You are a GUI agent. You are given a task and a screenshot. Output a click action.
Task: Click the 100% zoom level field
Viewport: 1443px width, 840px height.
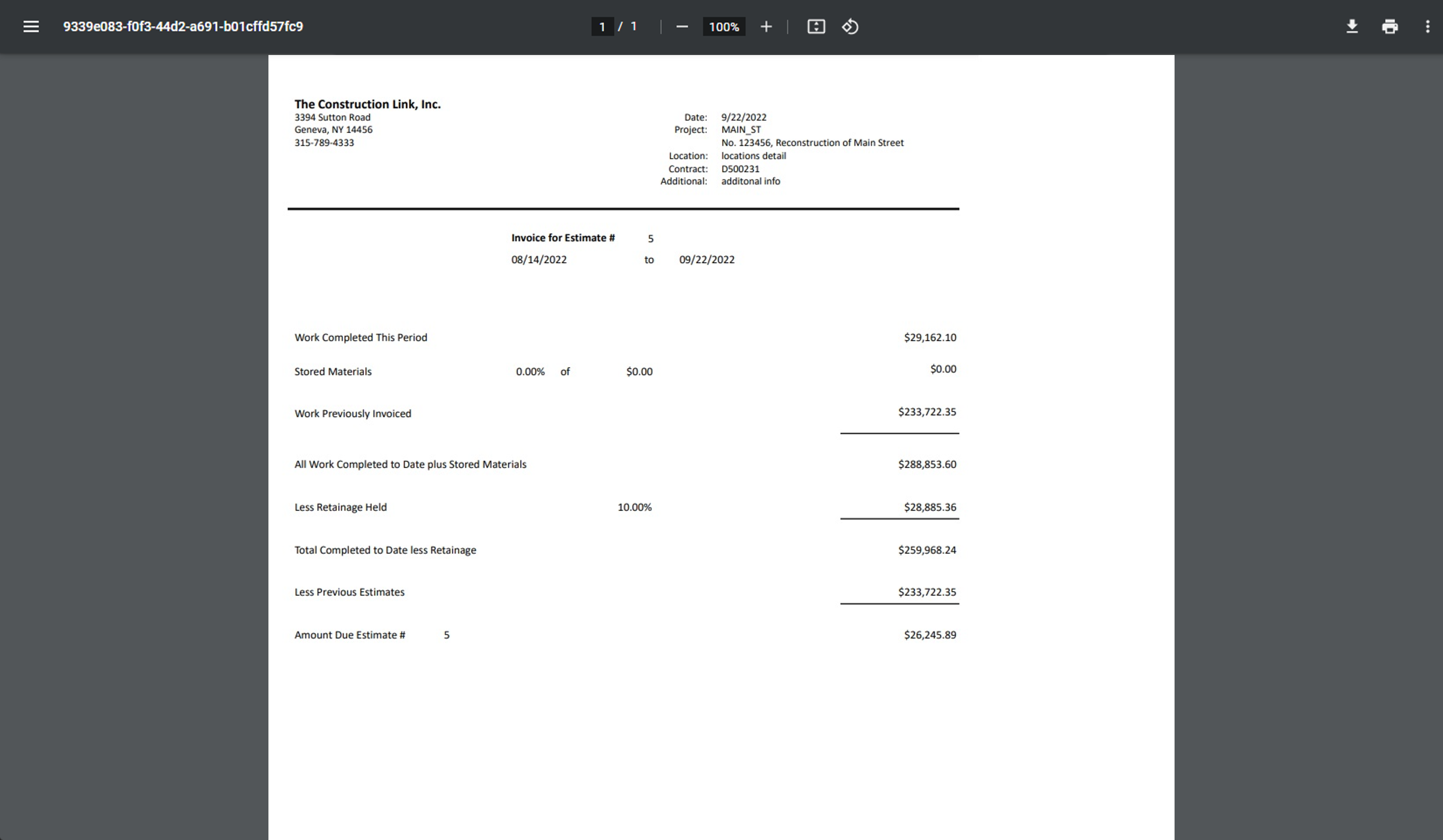724,26
